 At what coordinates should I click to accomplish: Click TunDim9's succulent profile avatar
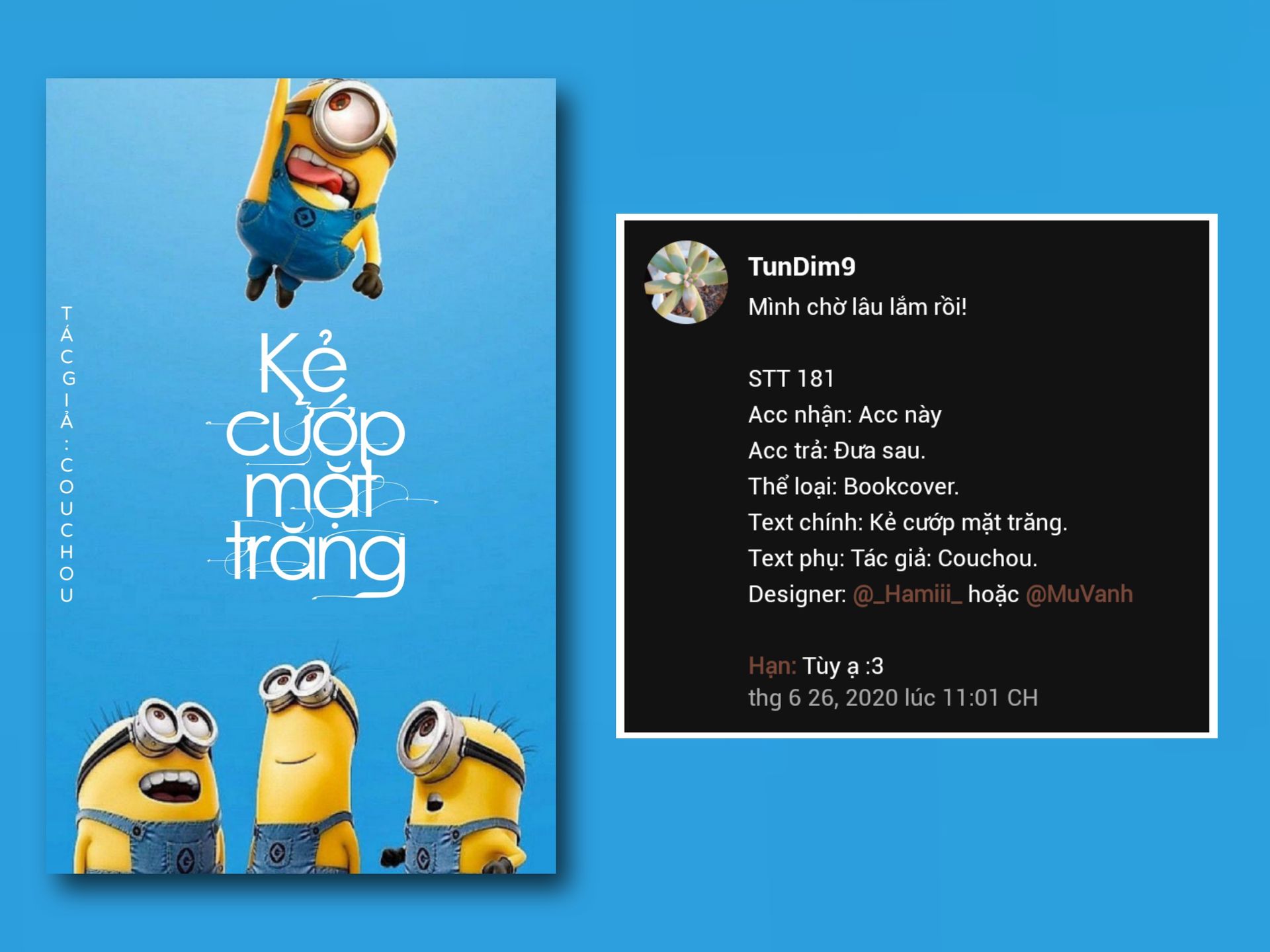coord(686,282)
